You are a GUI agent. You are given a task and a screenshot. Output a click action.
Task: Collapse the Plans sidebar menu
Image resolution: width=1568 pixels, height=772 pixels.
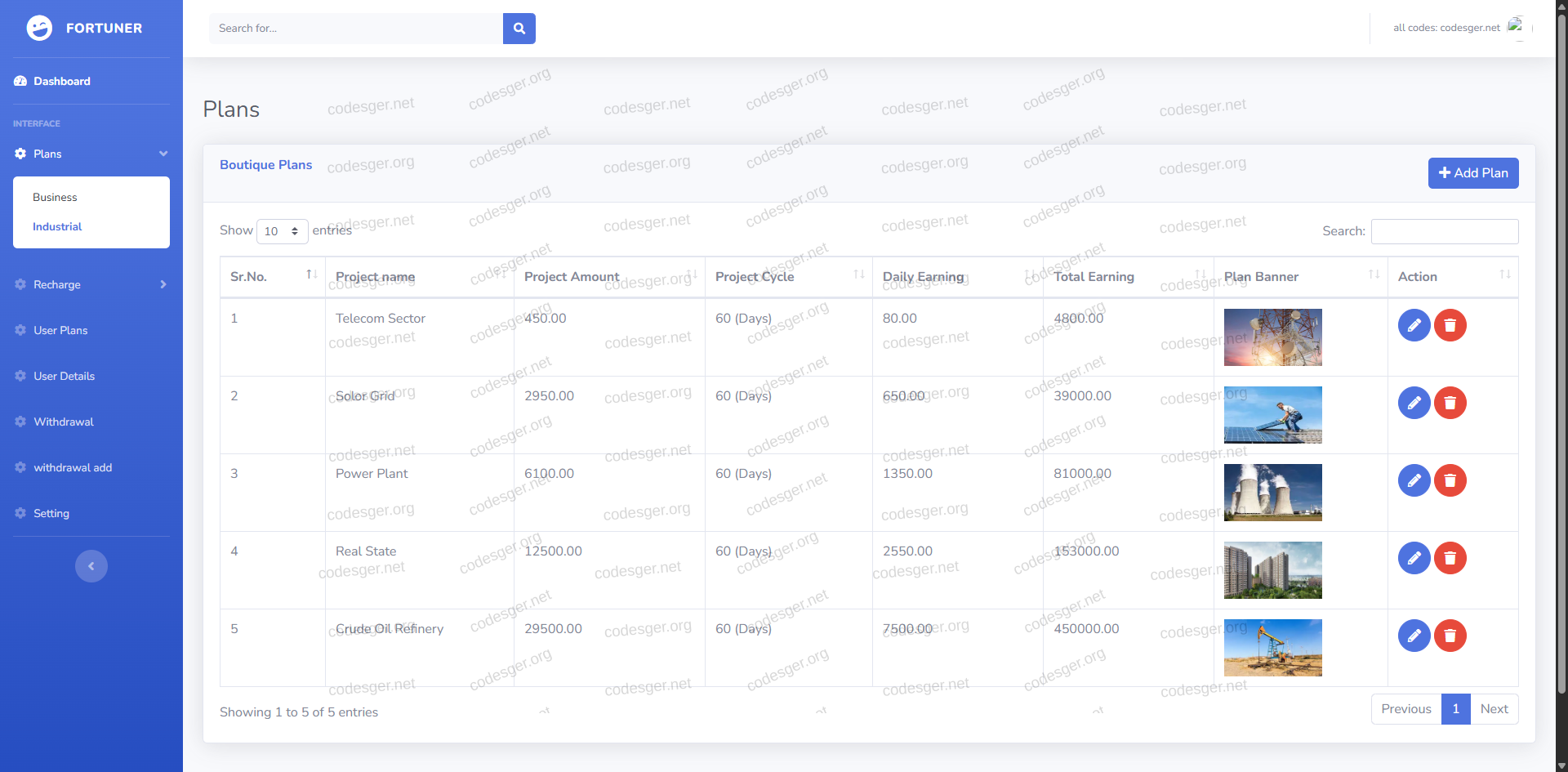91,154
